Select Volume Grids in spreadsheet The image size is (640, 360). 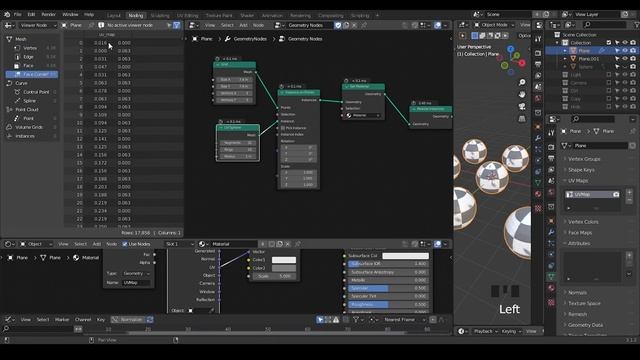point(29,127)
